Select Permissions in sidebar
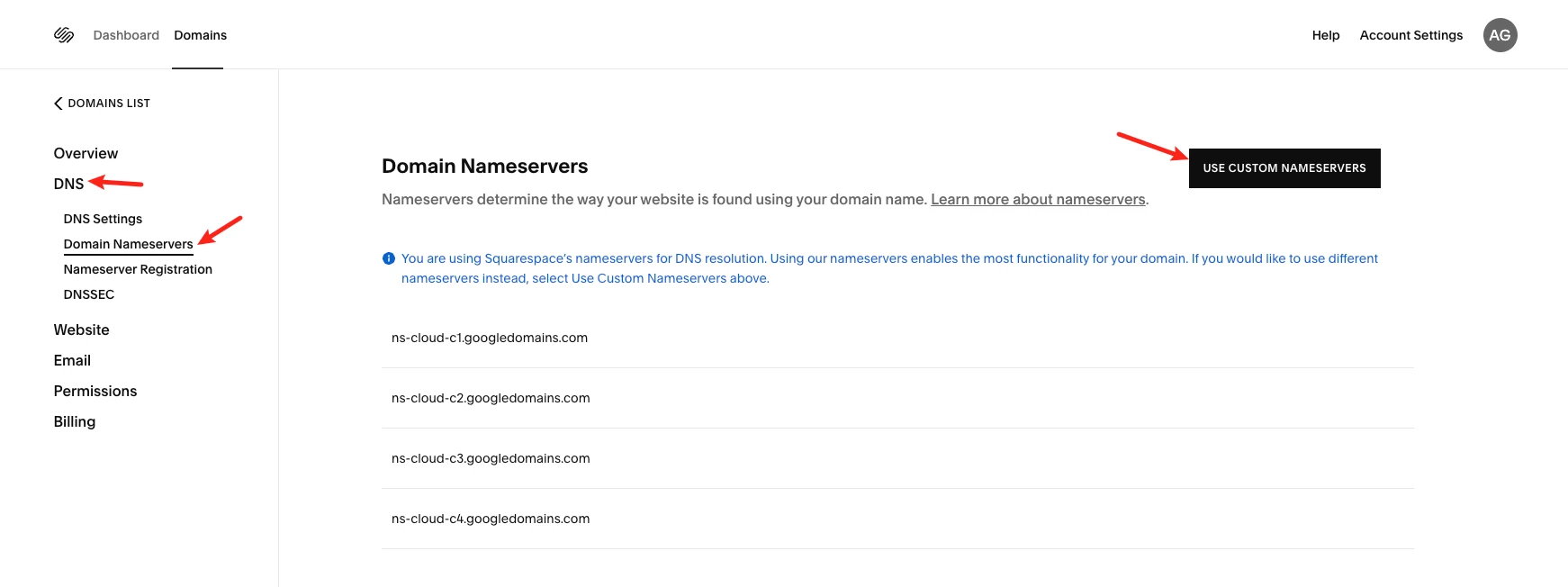The width and height of the screenshot is (1568, 587). coord(95,391)
